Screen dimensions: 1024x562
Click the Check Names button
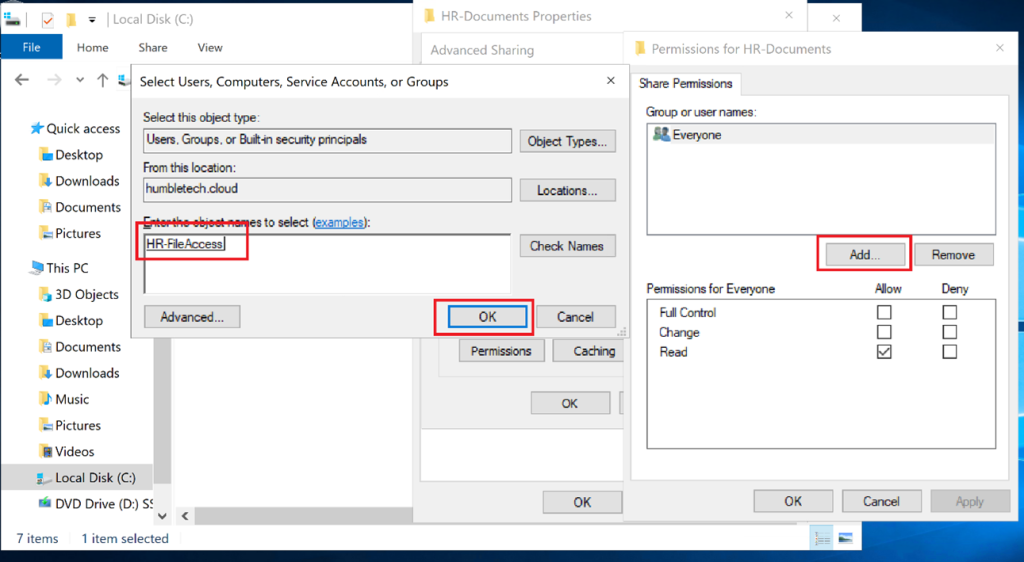567,246
